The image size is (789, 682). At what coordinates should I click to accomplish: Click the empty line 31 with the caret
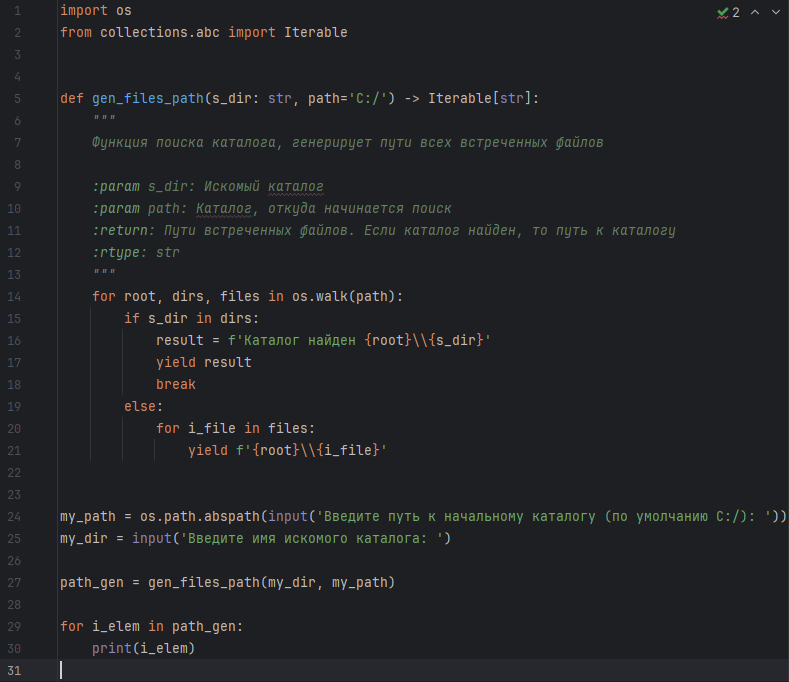coord(423,671)
